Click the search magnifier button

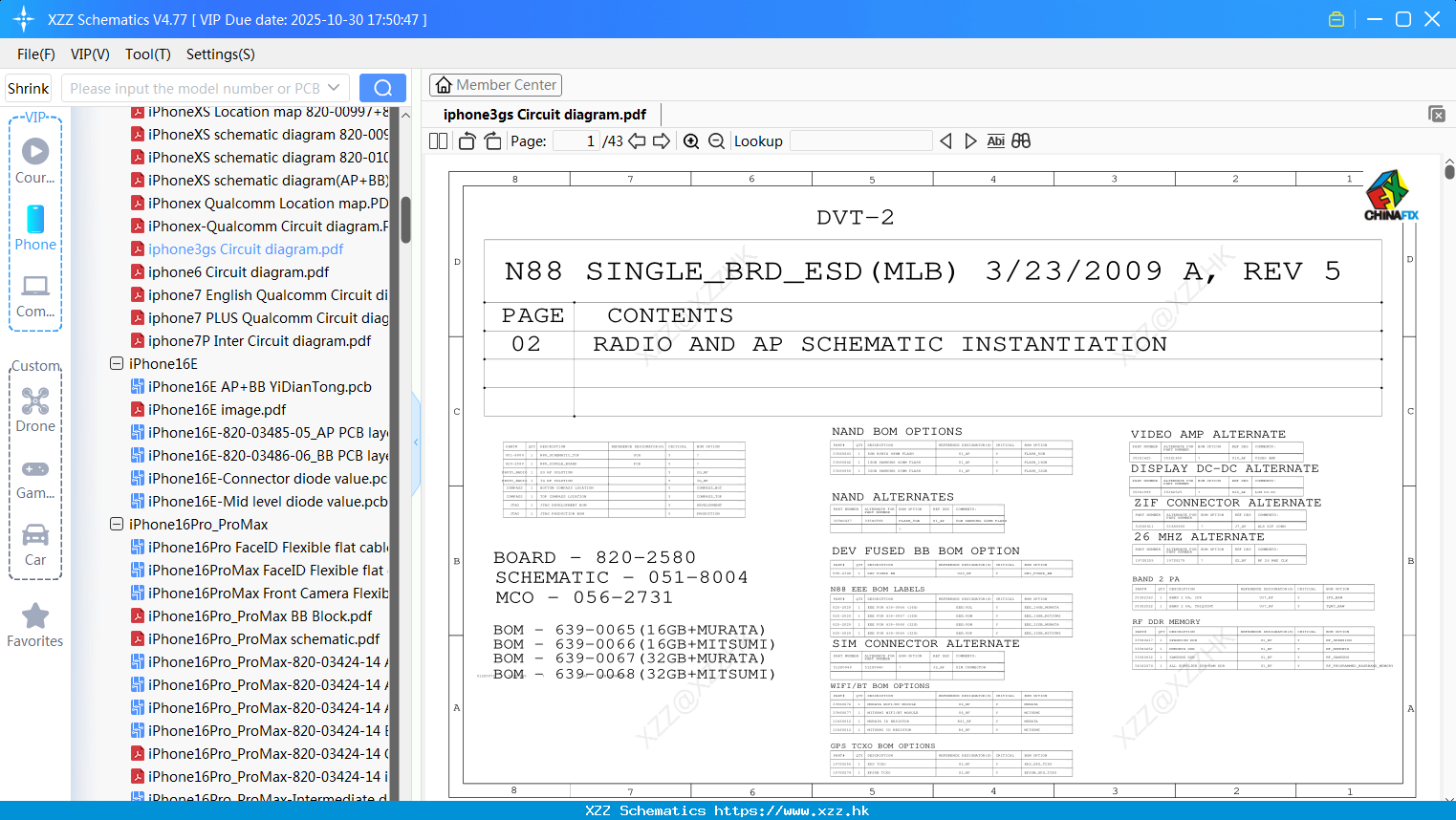click(x=382, y=88)
